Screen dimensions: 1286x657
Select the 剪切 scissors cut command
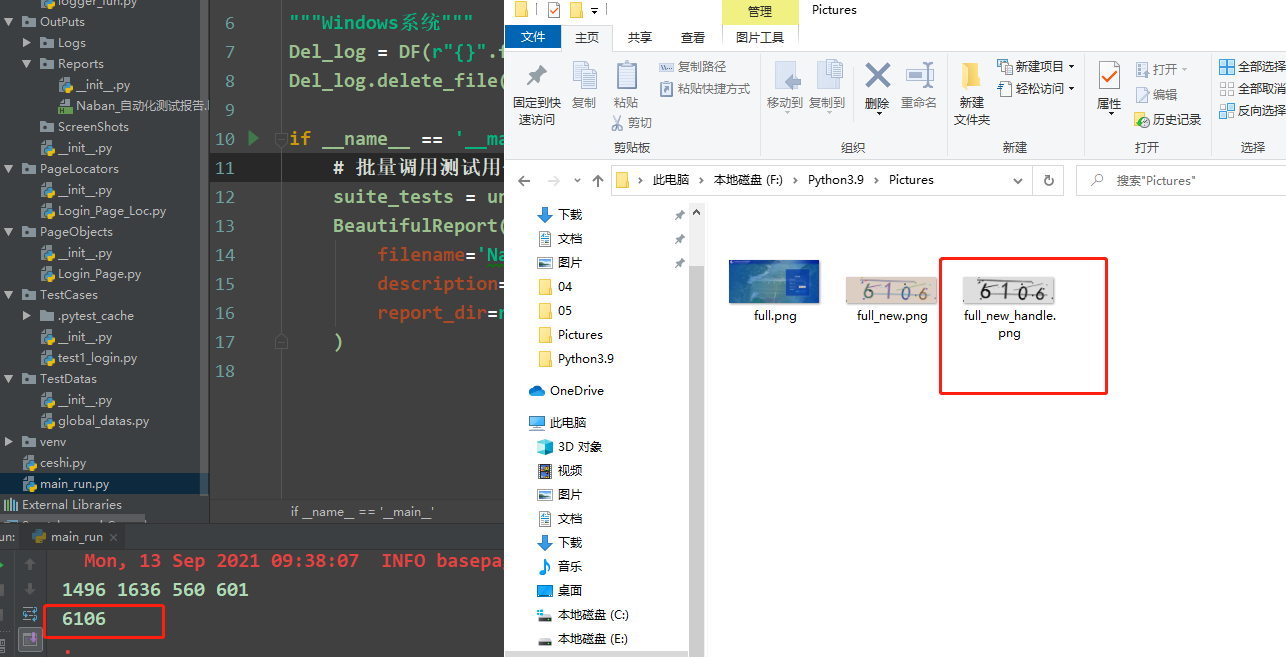click(x=631, y=123)
